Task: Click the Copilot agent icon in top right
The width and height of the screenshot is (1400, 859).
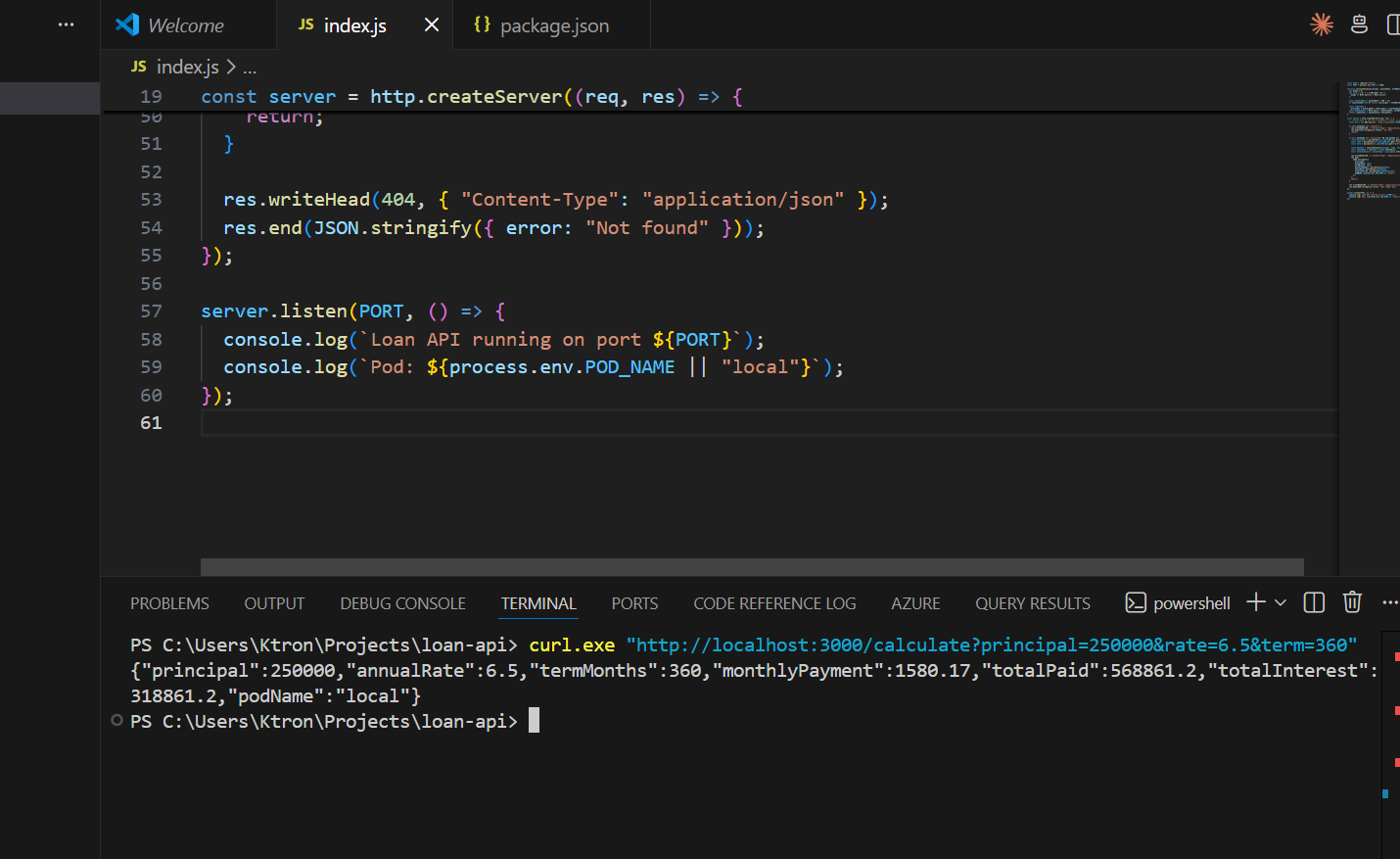Action: point(1359,24)
